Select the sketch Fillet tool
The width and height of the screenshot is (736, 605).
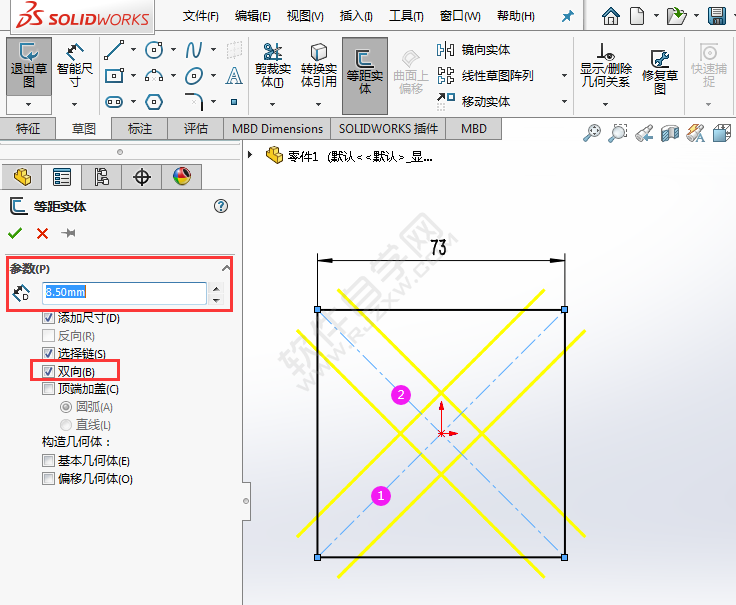tap(195, 101)
